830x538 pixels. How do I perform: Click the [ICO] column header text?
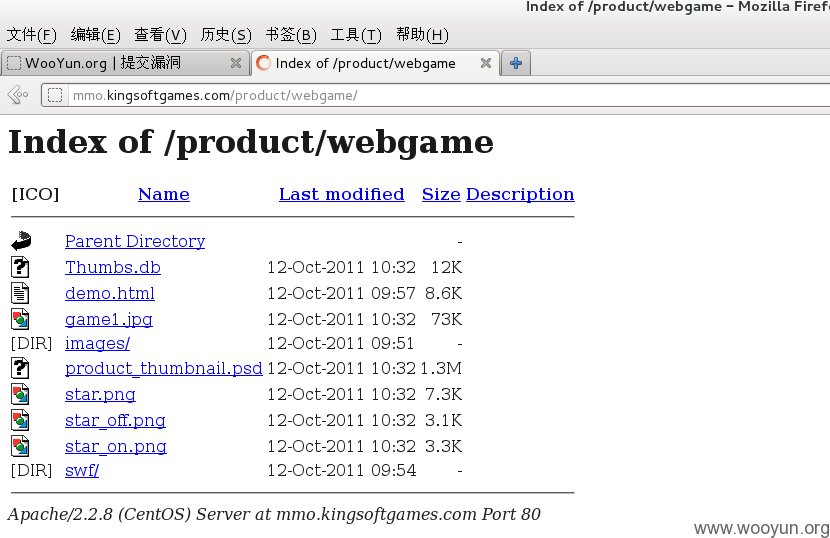[35, 194]
